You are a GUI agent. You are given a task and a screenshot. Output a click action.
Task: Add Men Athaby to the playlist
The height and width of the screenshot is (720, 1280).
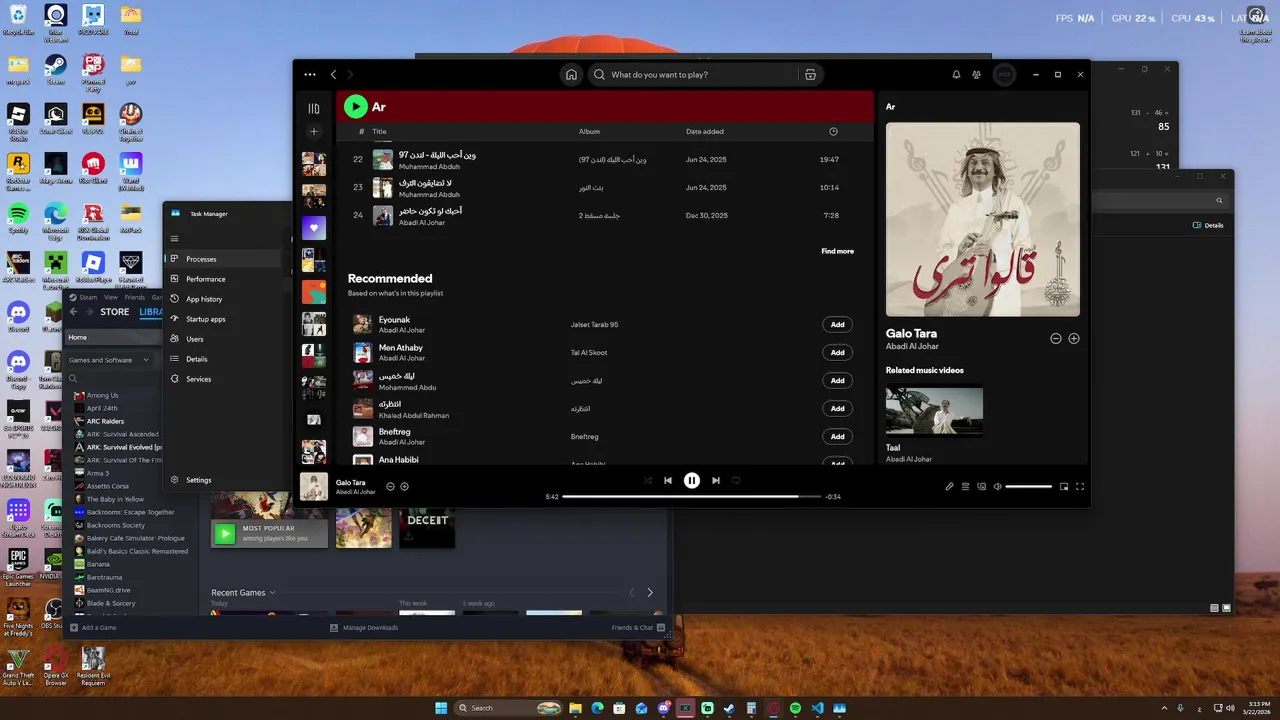click(837, 352)
